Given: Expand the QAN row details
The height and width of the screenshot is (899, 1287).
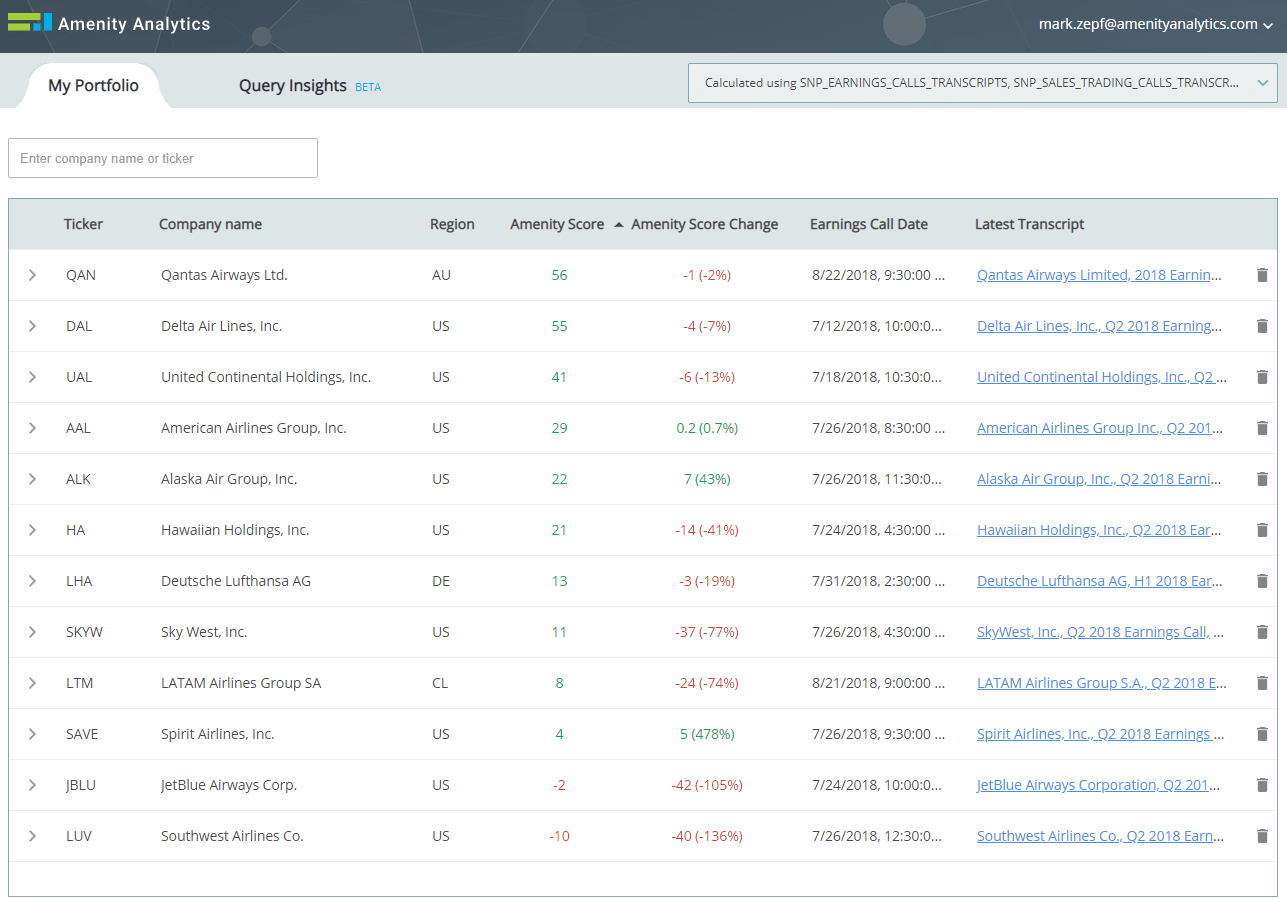Looking at the screenshot, I should coord(32,275).
